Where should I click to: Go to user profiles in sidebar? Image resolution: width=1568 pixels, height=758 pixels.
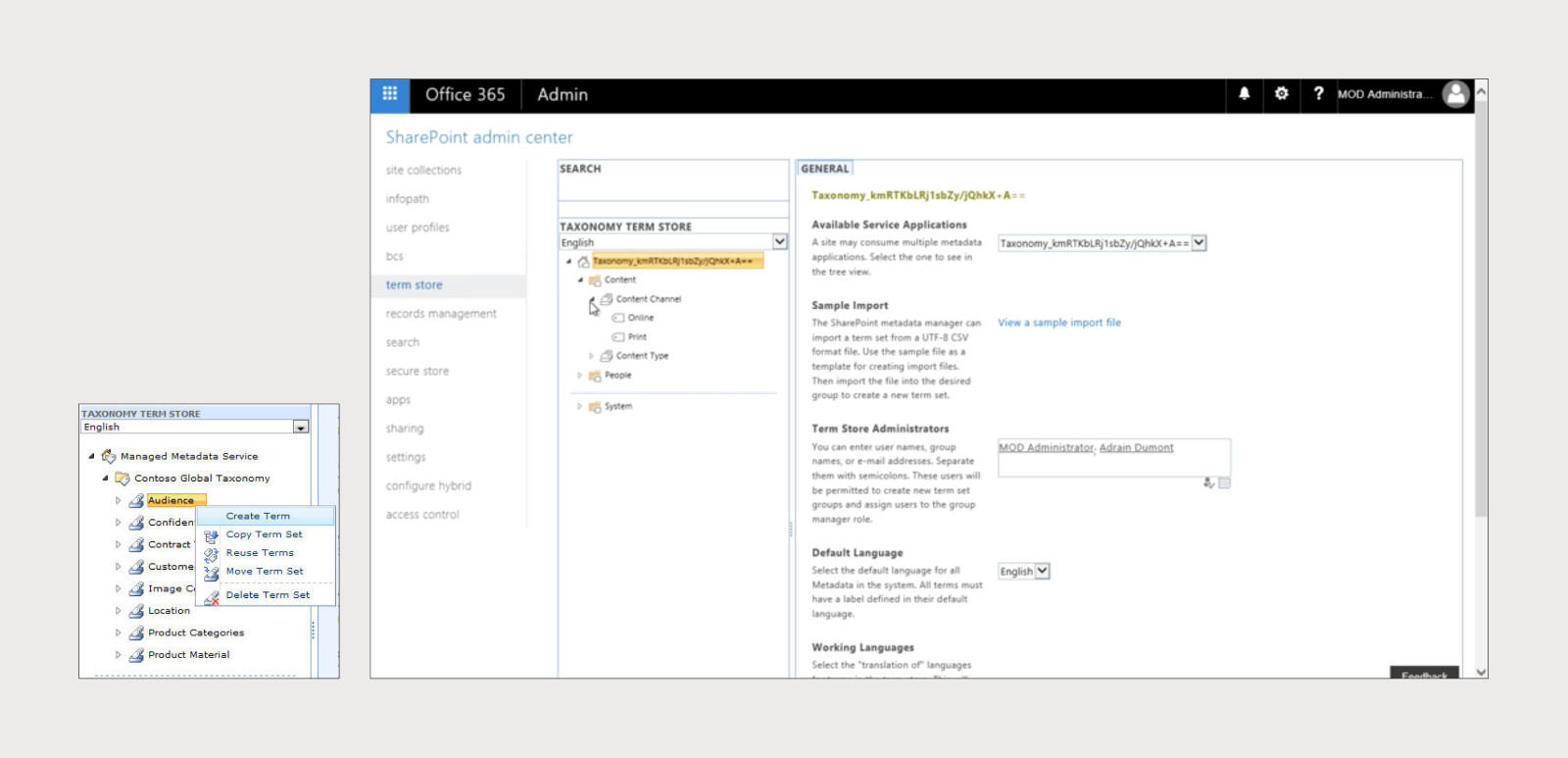(417, 227)
